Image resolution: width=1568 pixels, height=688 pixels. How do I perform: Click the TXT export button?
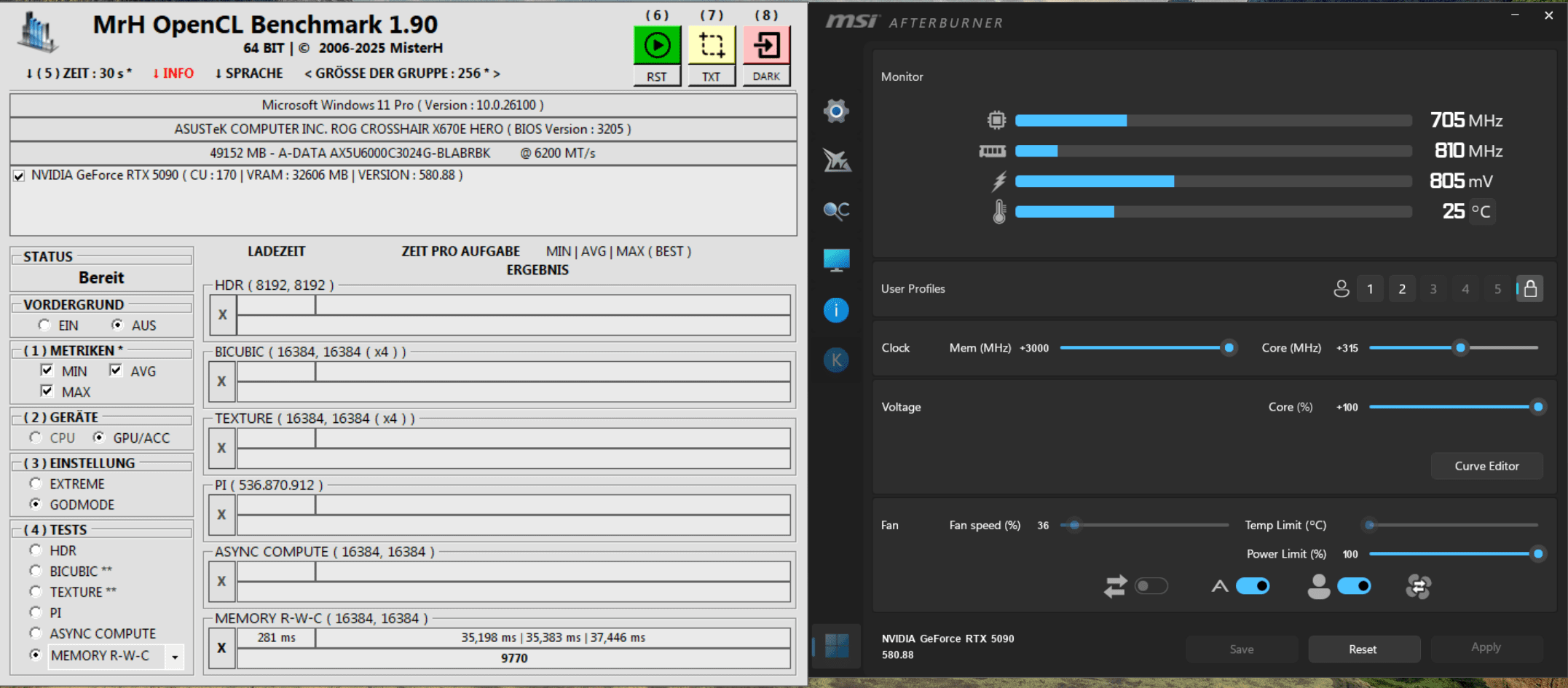click(x=712, y=76)
